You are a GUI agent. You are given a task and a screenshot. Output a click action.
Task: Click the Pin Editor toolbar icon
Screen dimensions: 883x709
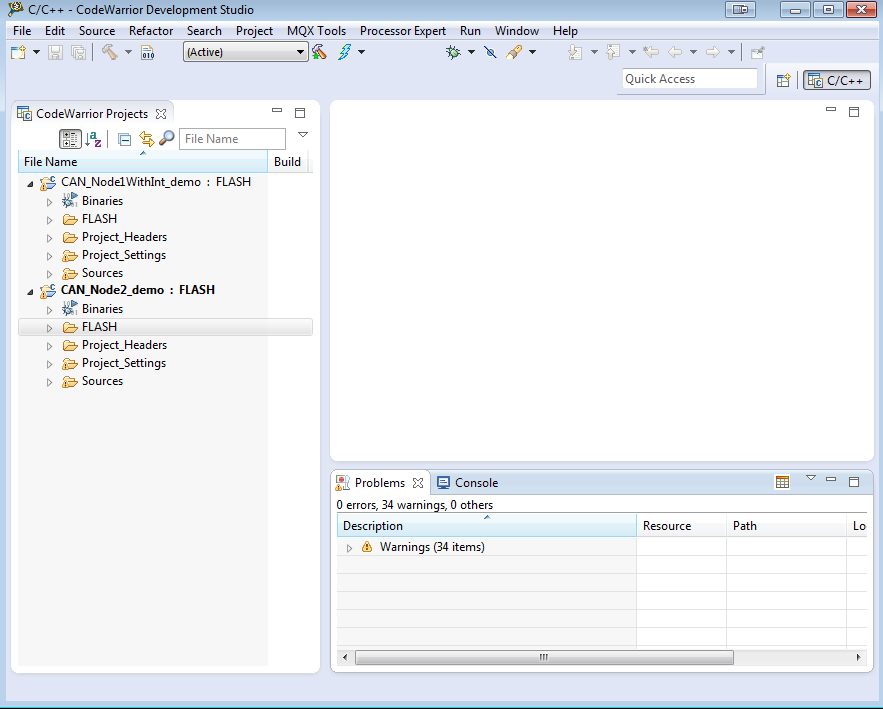click(x=758, y=52)
